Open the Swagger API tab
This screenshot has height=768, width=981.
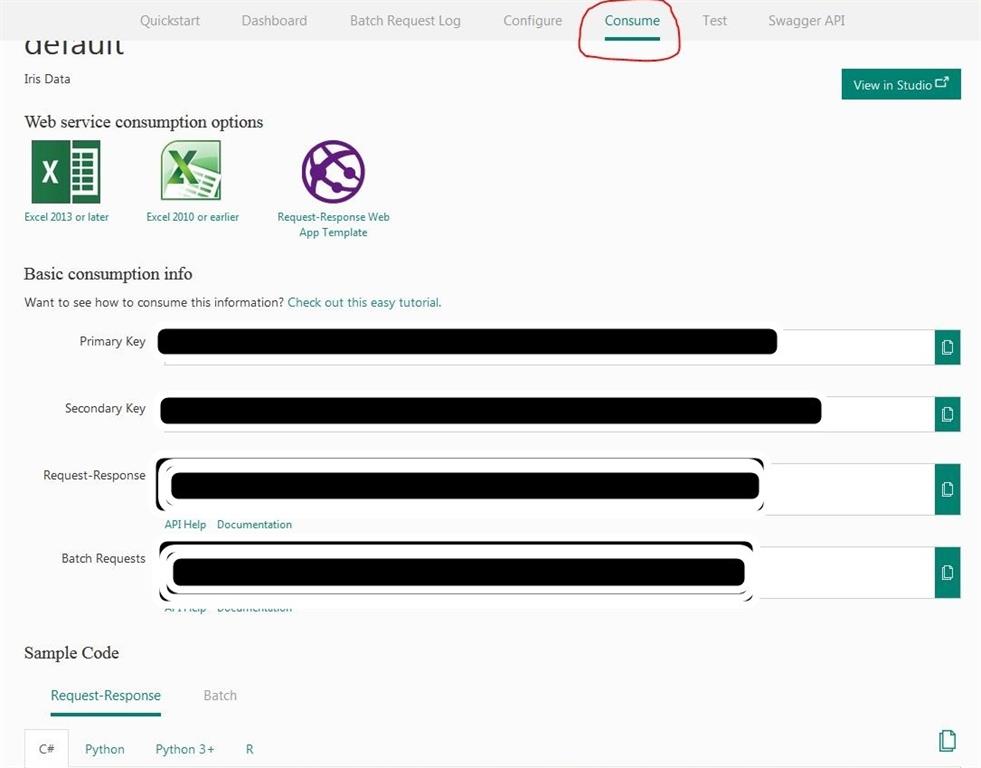[806, 21]
